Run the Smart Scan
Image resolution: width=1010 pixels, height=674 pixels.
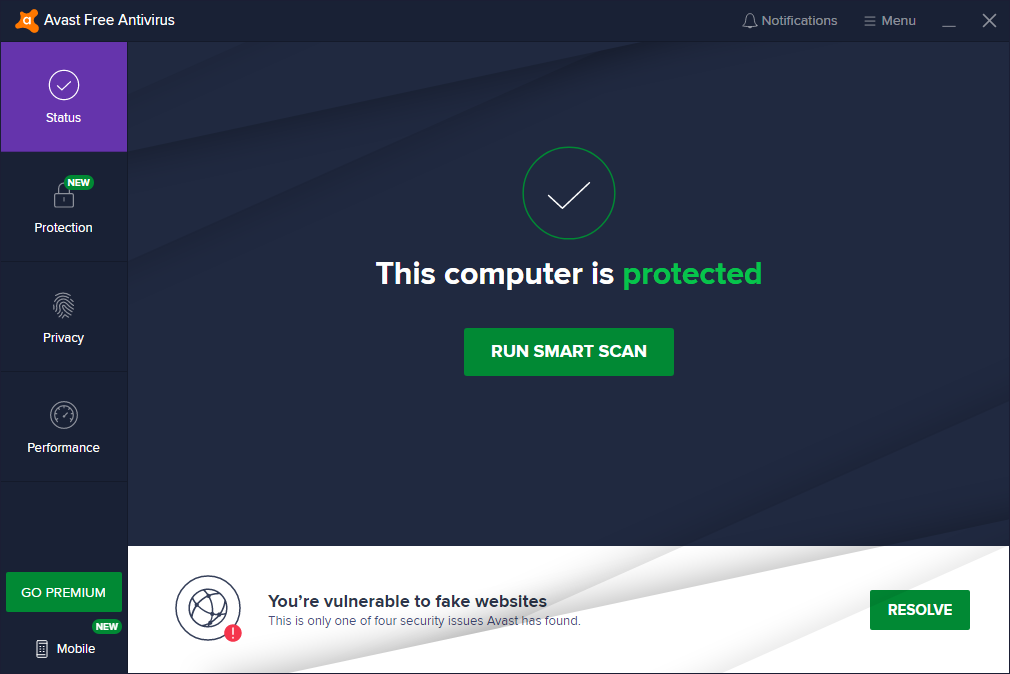pyautogui.click(x=569, y=352)
